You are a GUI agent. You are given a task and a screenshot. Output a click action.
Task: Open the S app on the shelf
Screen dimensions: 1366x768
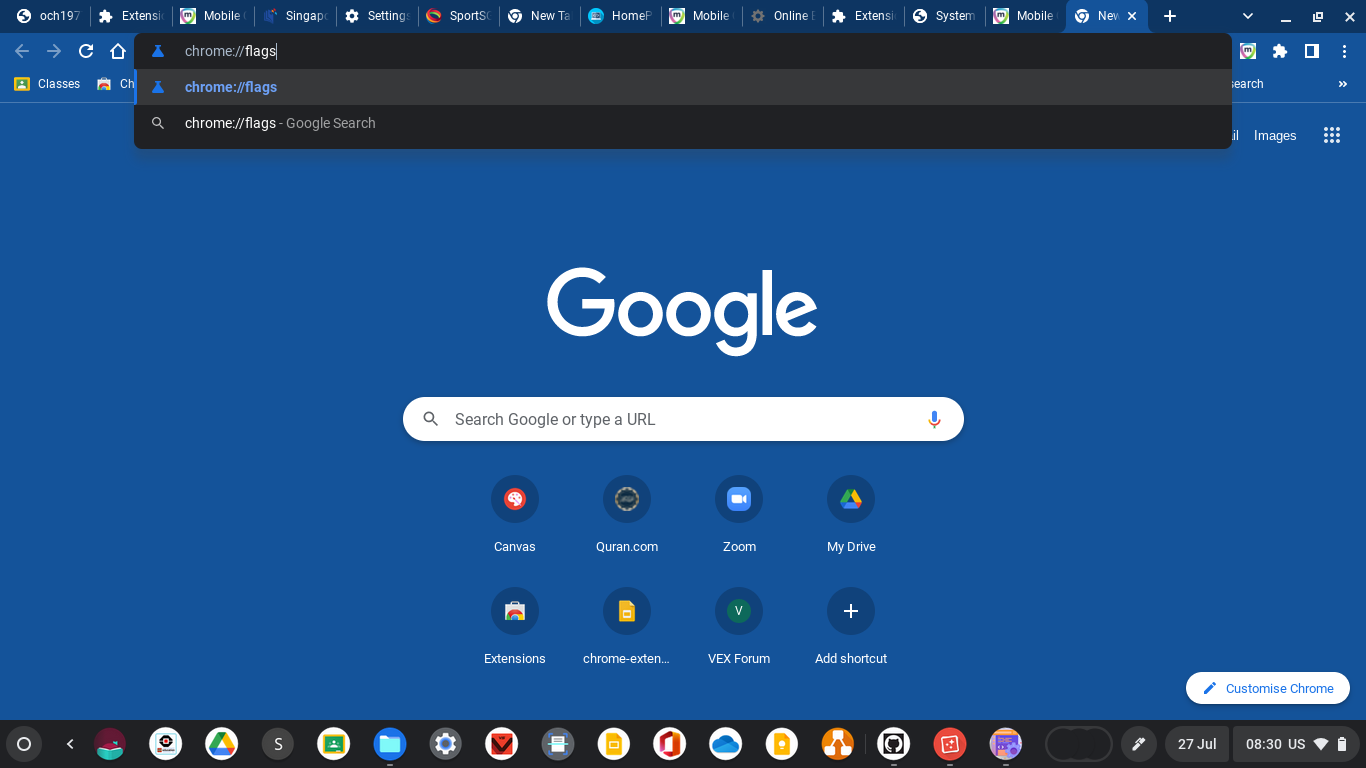(278, 744)
